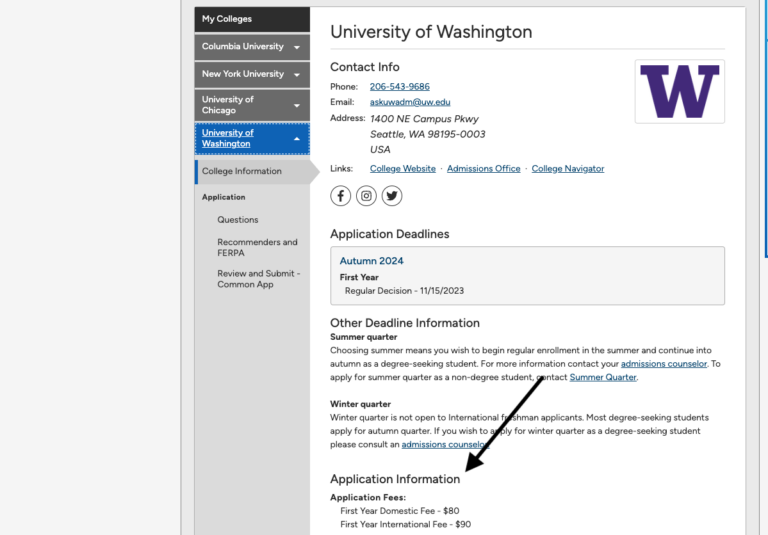Viewport: 768px width, 535px height.
Task: Click the Other Deadline Information heading
Action: click(405, 323)
